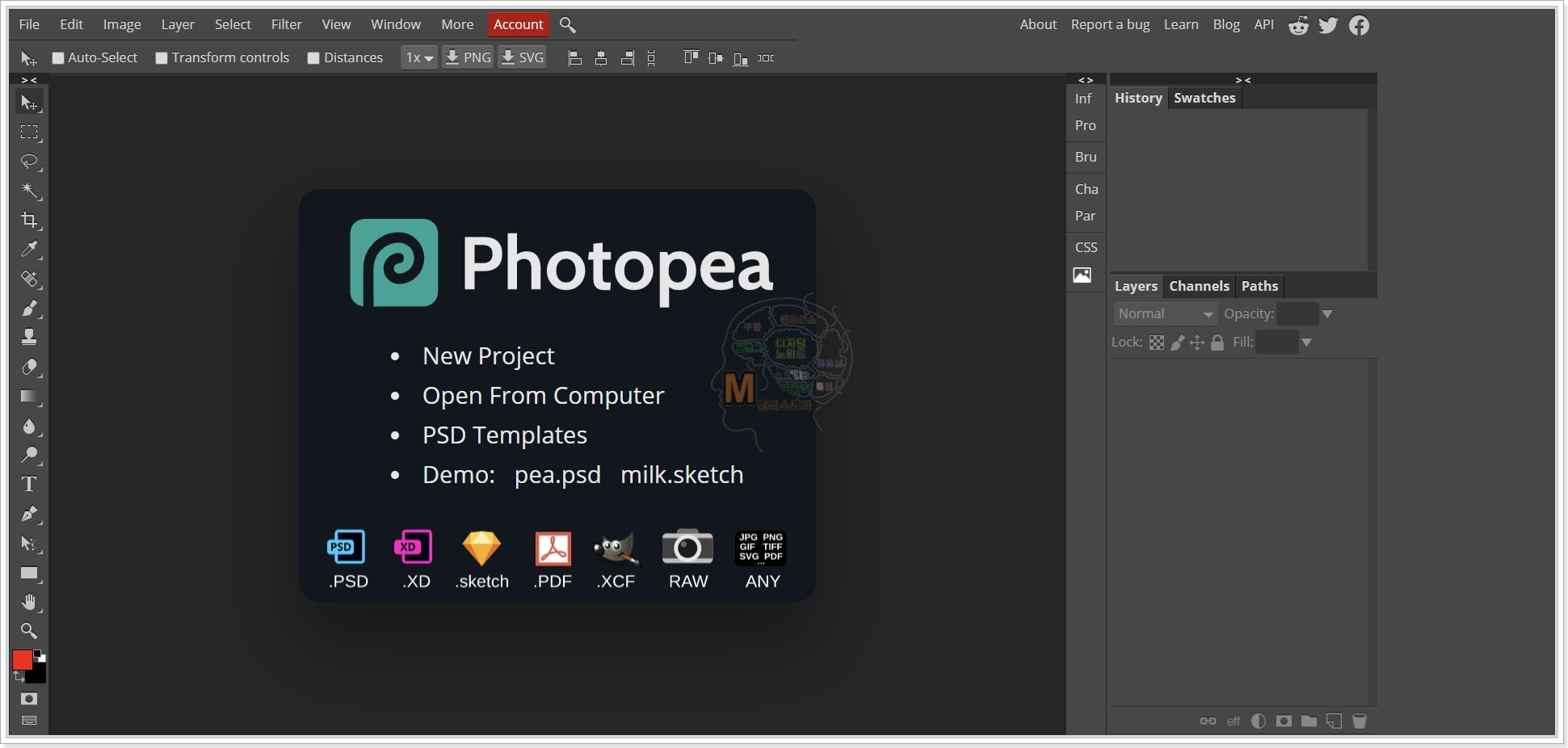
Task: Select the Blur tool droplet icon
Action: (29, 426)
